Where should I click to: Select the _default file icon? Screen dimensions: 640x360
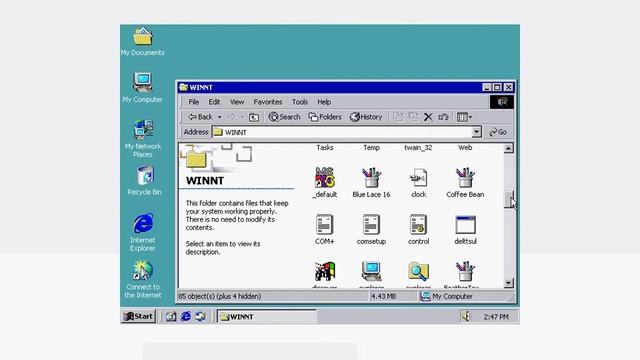tap(325, 178)
